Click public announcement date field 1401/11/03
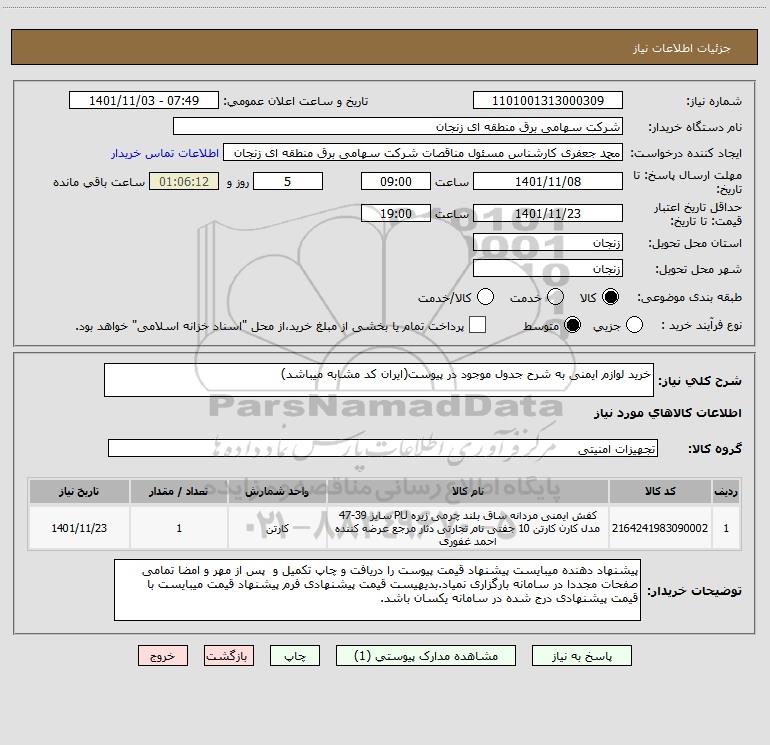 click(144, 101)
